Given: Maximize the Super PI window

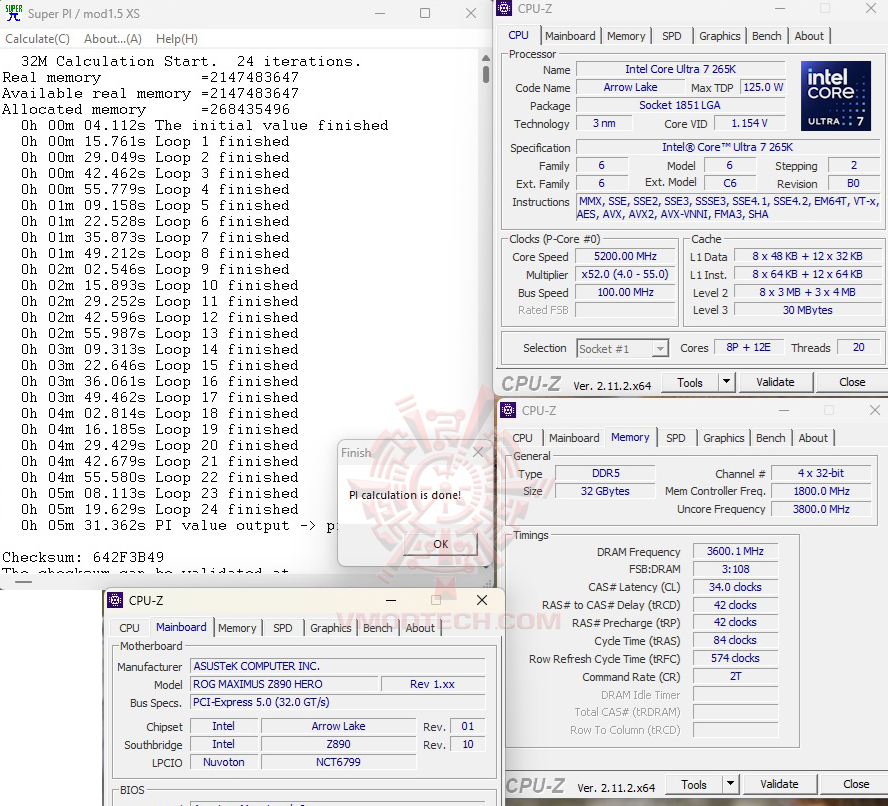Looking at the screenshot, I should (425, 13).
